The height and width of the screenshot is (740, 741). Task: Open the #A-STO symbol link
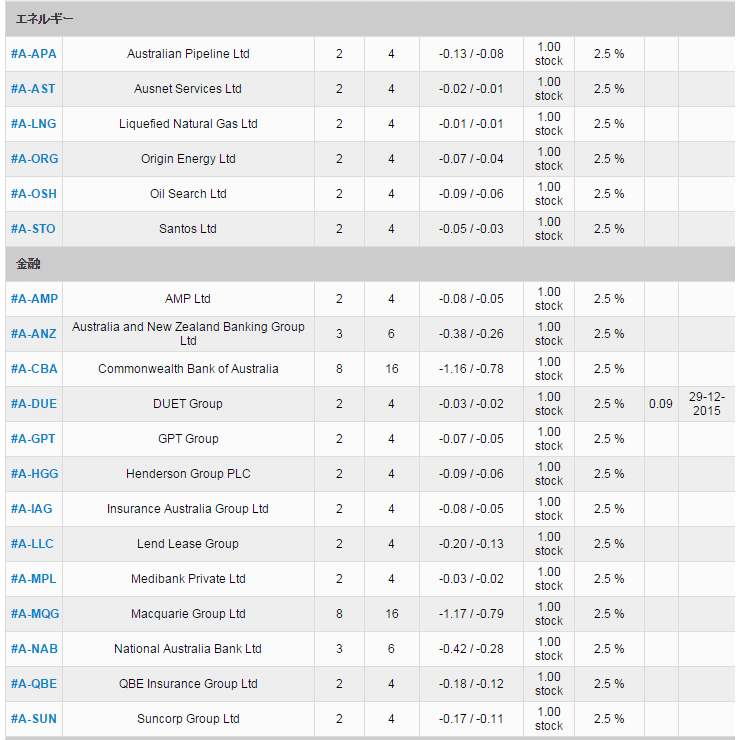pyautogui.click(x=33, y=229)
